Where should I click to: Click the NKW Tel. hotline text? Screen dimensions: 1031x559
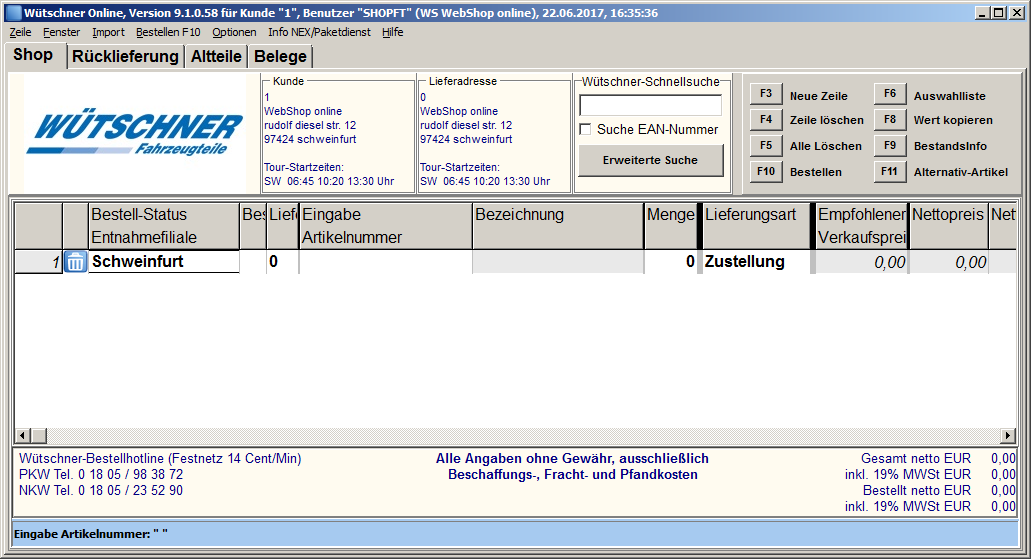coord(101,491)
